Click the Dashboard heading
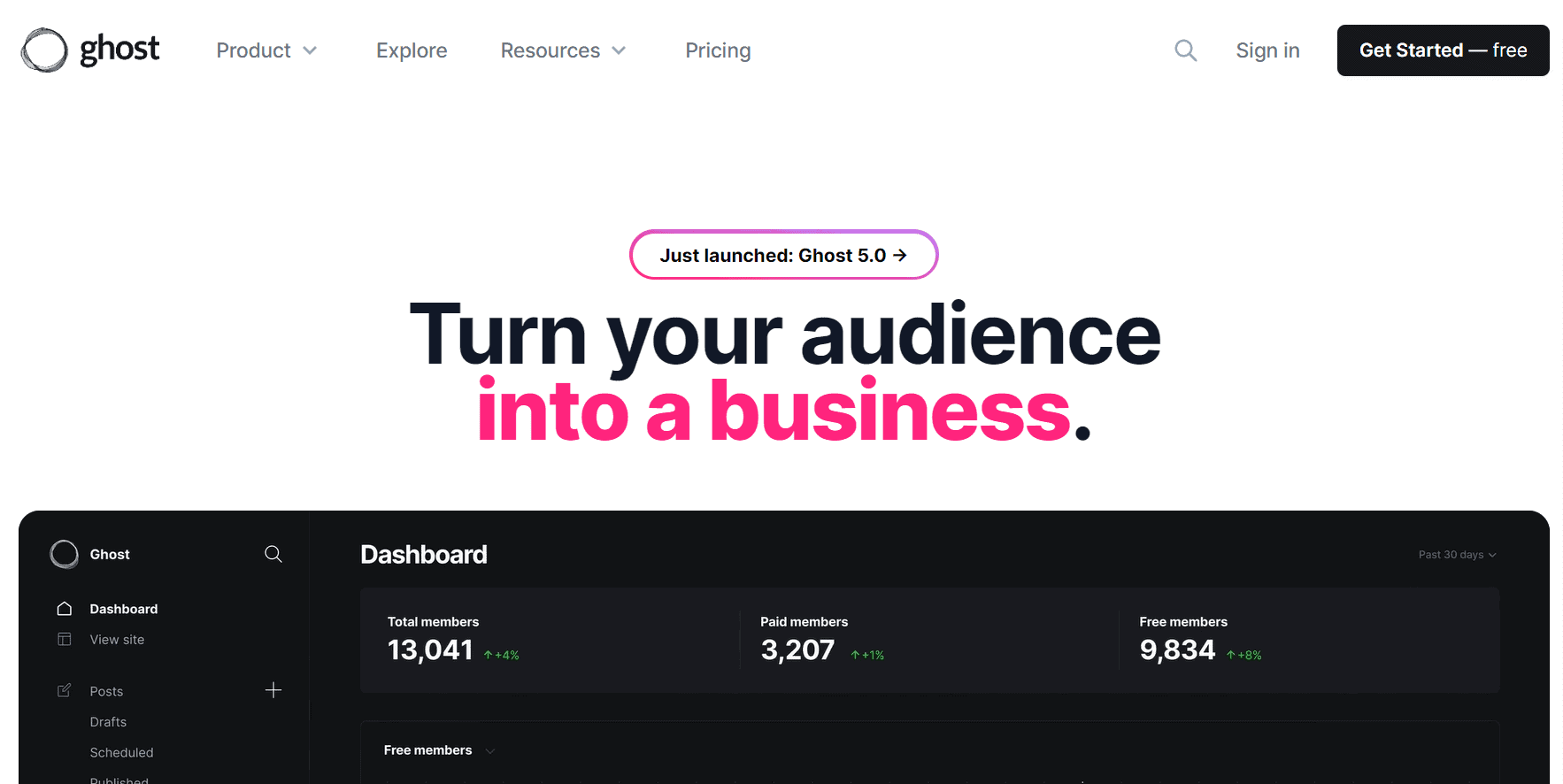1563x784 pixels. 424,555
